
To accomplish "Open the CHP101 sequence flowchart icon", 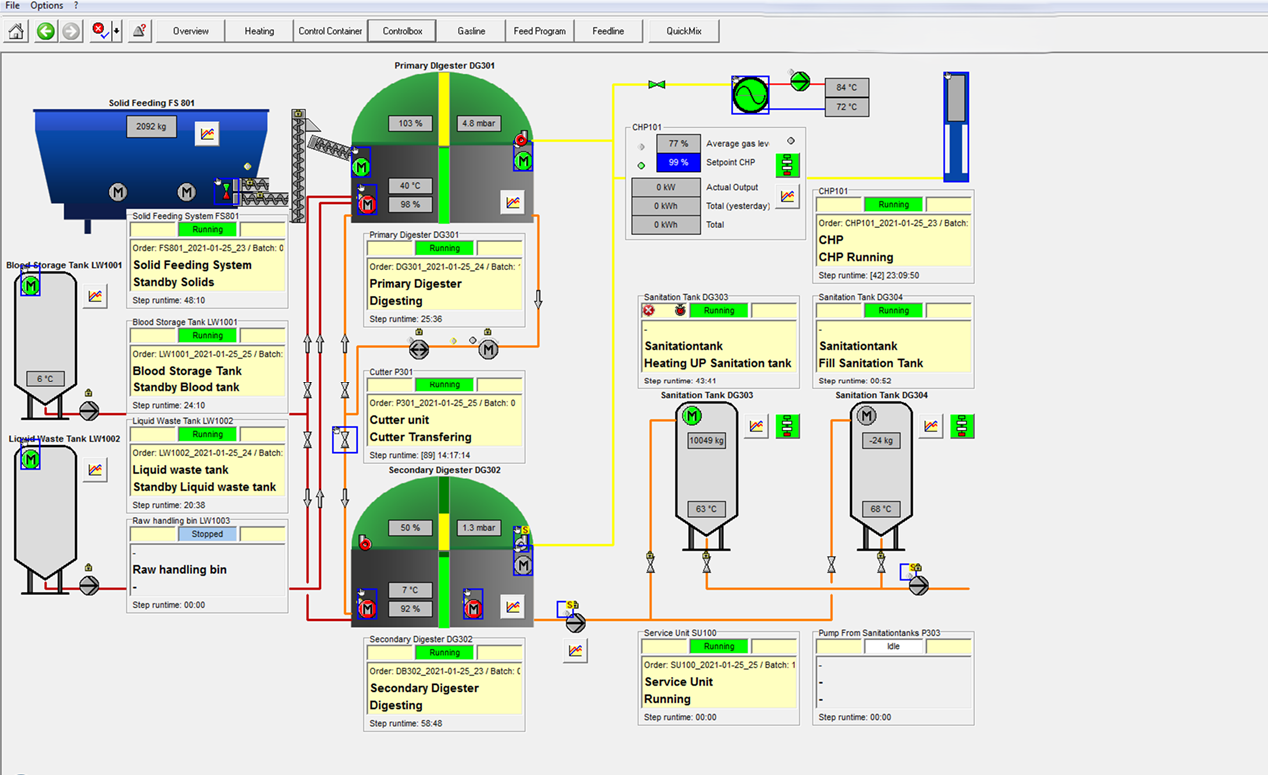I will [789, 163].
